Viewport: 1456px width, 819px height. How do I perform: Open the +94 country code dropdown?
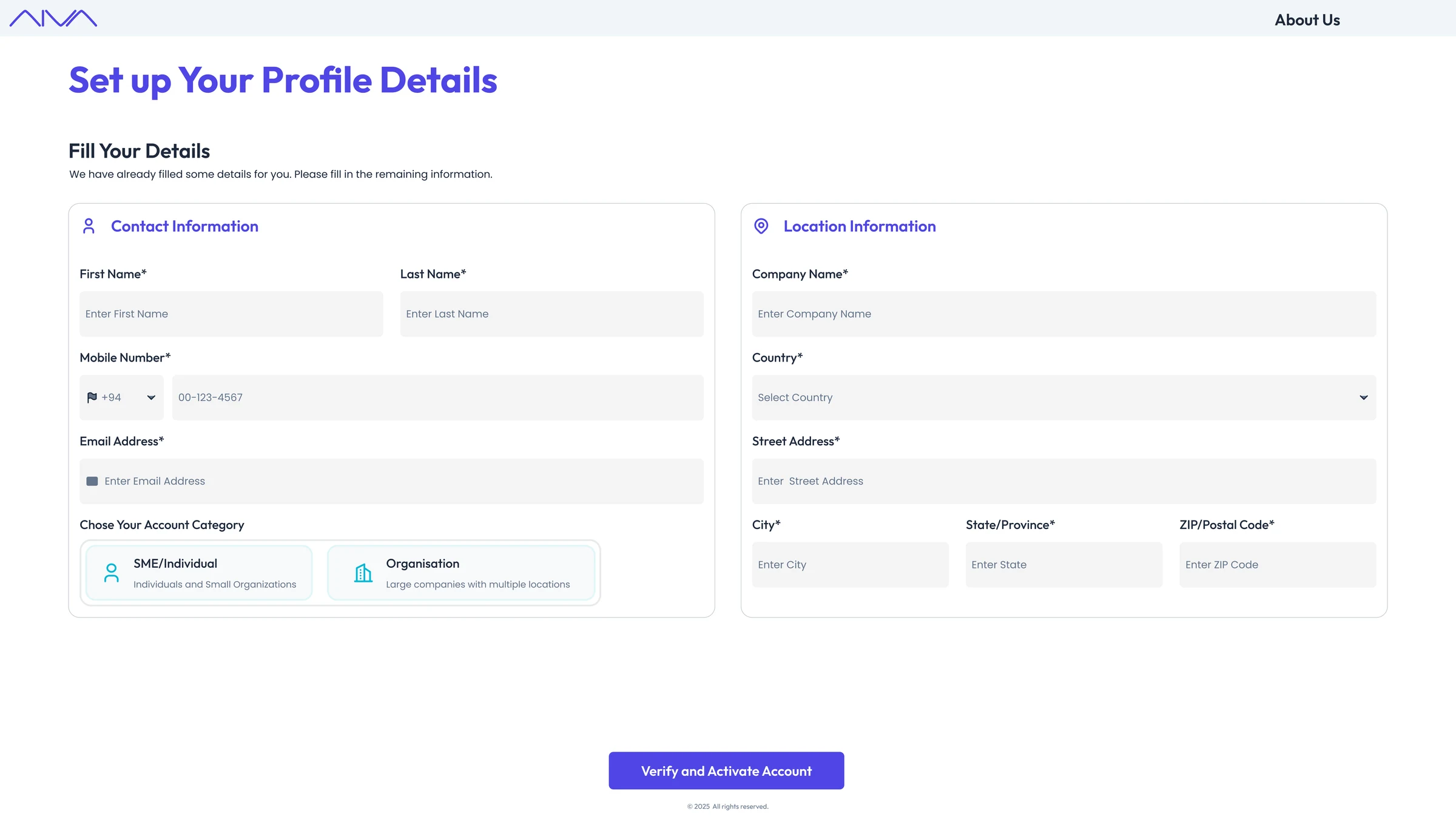(121, 397)
